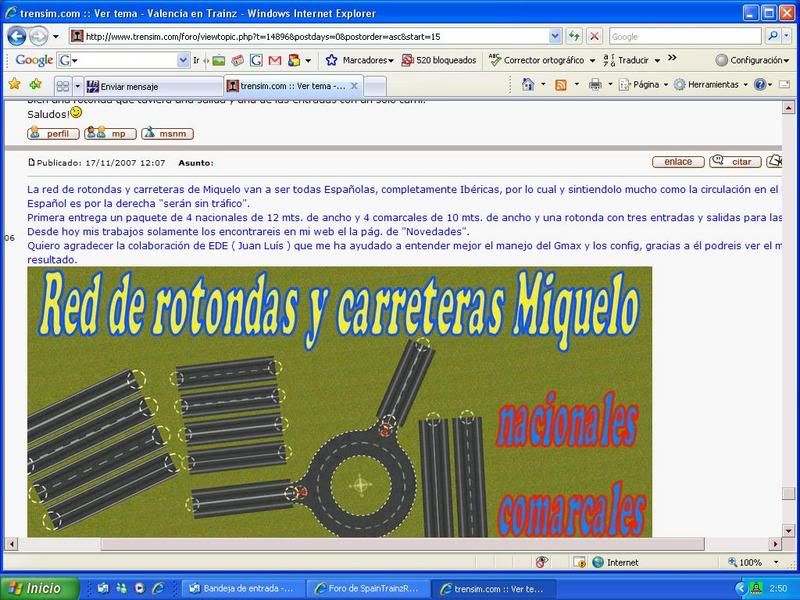Click the post icon beside 'Publicado'
The height and width of the screenshot is (600, 800).
(32, 163)
